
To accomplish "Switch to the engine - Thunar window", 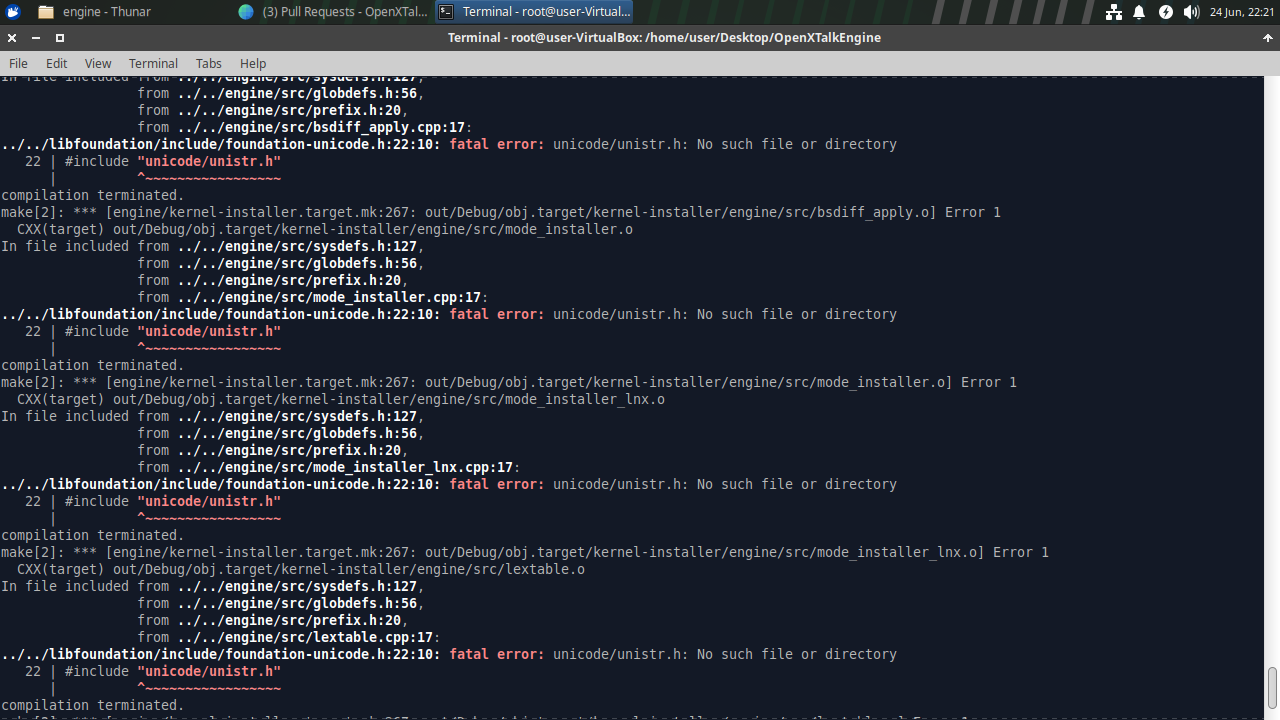I will tap(128, 12).
